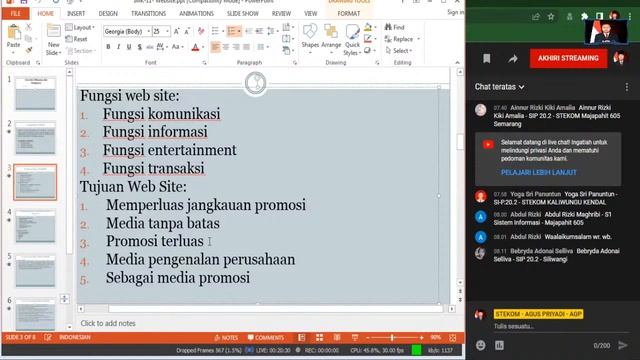This screenshot has height=360, width=640.
Task: Click the PELAJARI LEBIH LANJUT link
Action: click(538, 172)
